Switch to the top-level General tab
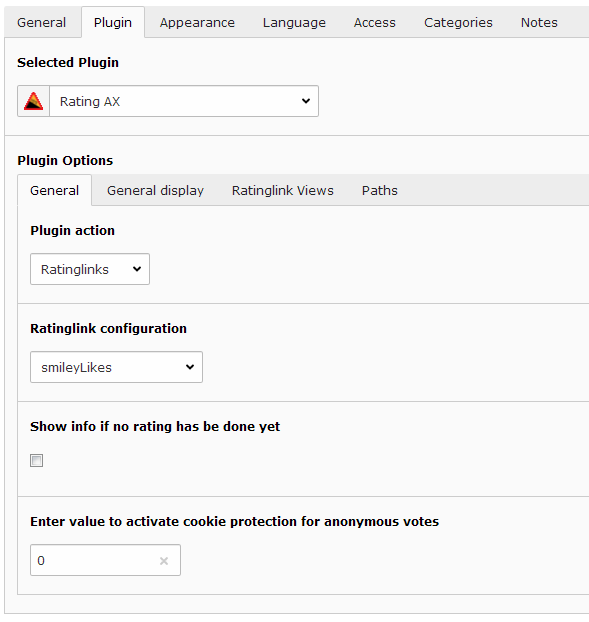The width and height of the screenshot is (589, 622). coord(42,23)
